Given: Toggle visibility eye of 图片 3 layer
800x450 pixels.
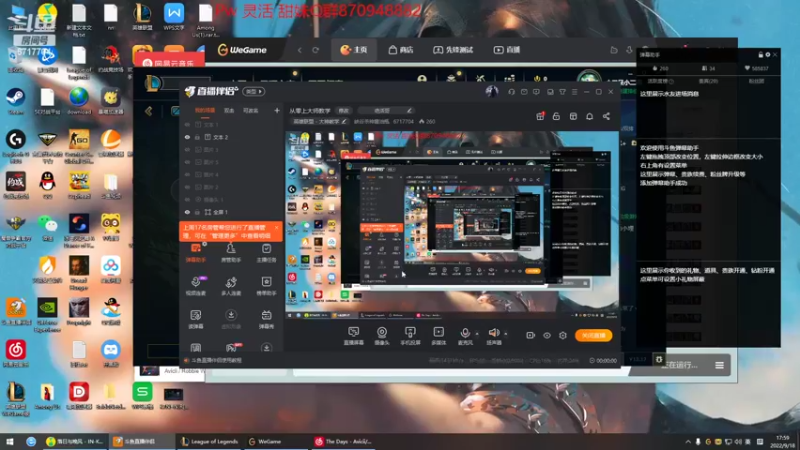Looking at the screenshot, I should click(x=187, y=149).
